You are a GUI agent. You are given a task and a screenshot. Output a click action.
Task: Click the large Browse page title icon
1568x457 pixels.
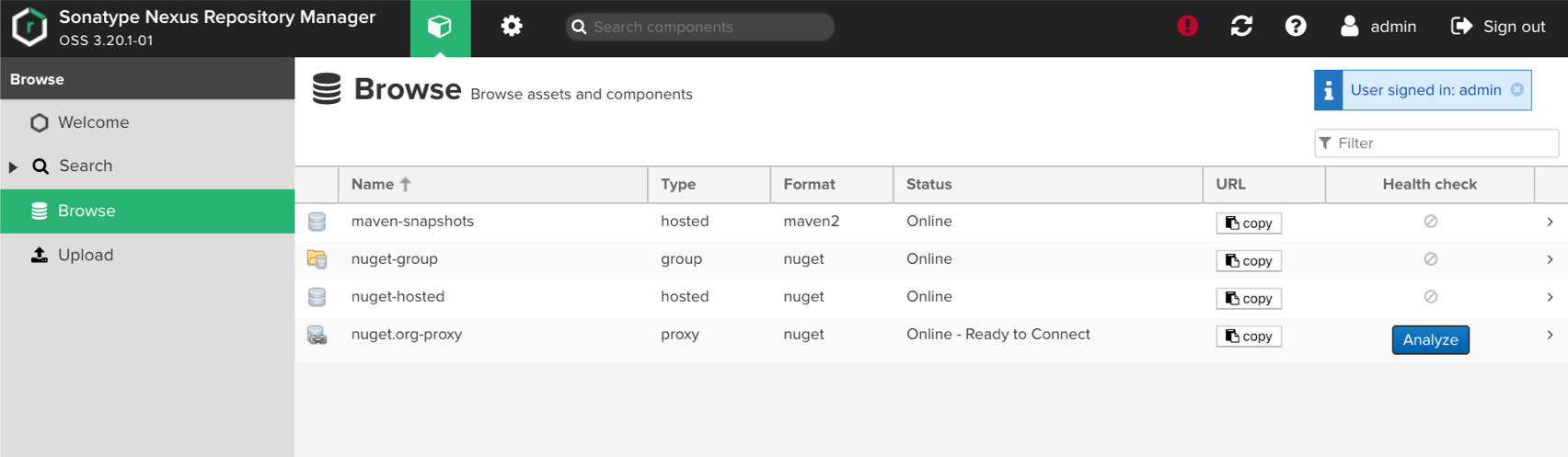[327, 88]
